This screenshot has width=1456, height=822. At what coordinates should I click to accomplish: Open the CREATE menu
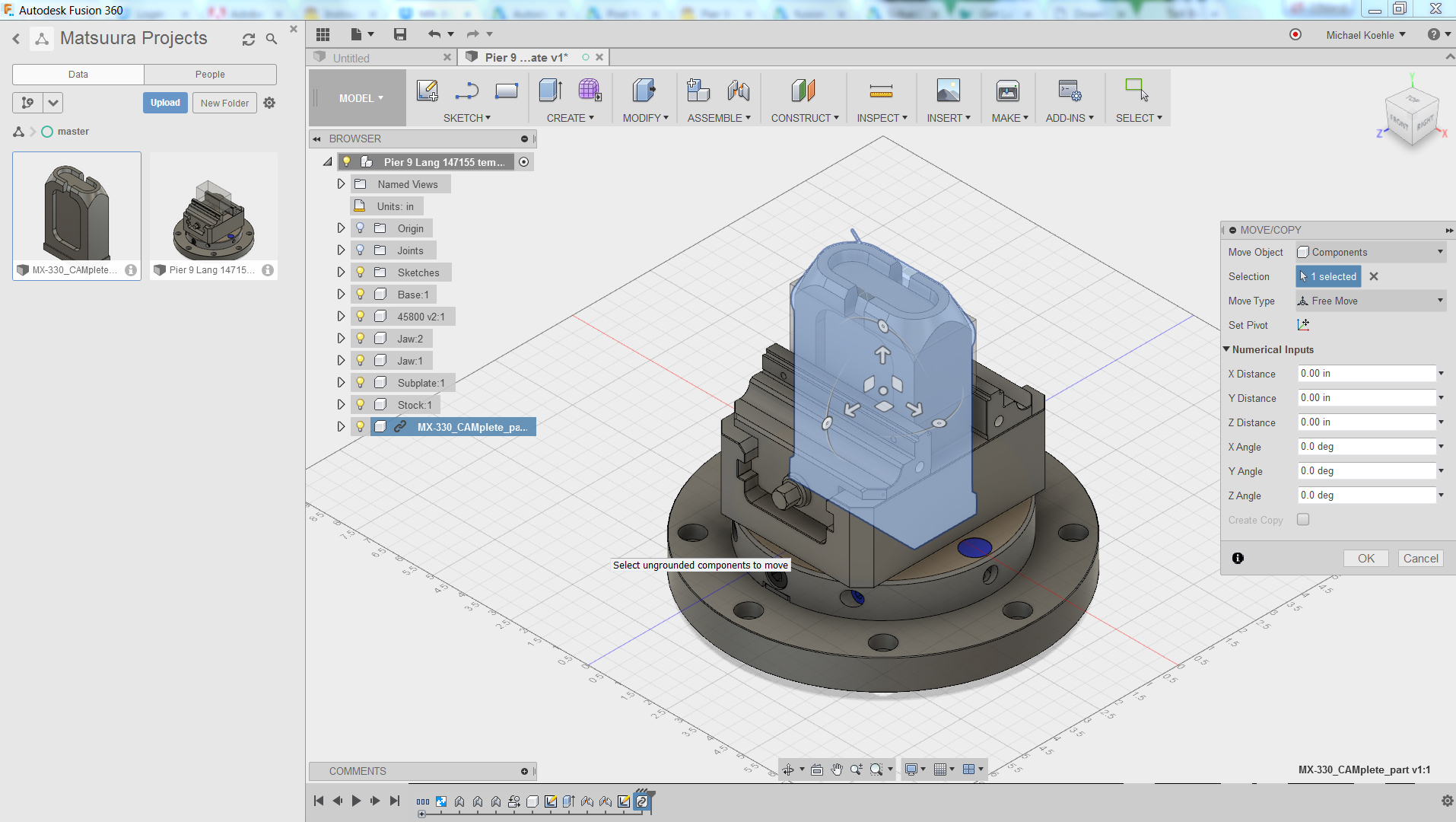[570, 118]
